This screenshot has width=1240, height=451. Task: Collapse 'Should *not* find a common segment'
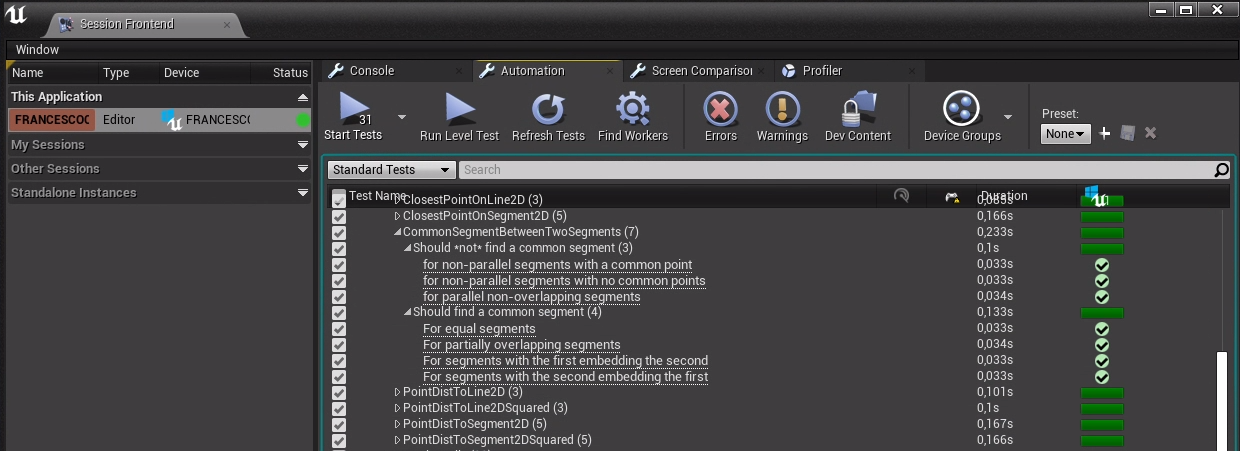(x=408, y=248)
